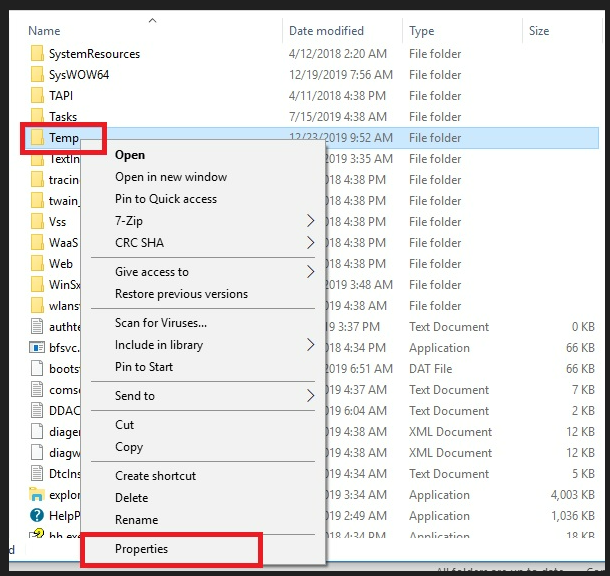Screen dimensions: 610x576
Task: Sort by the Name column header
Action: (x=44, y=31)
